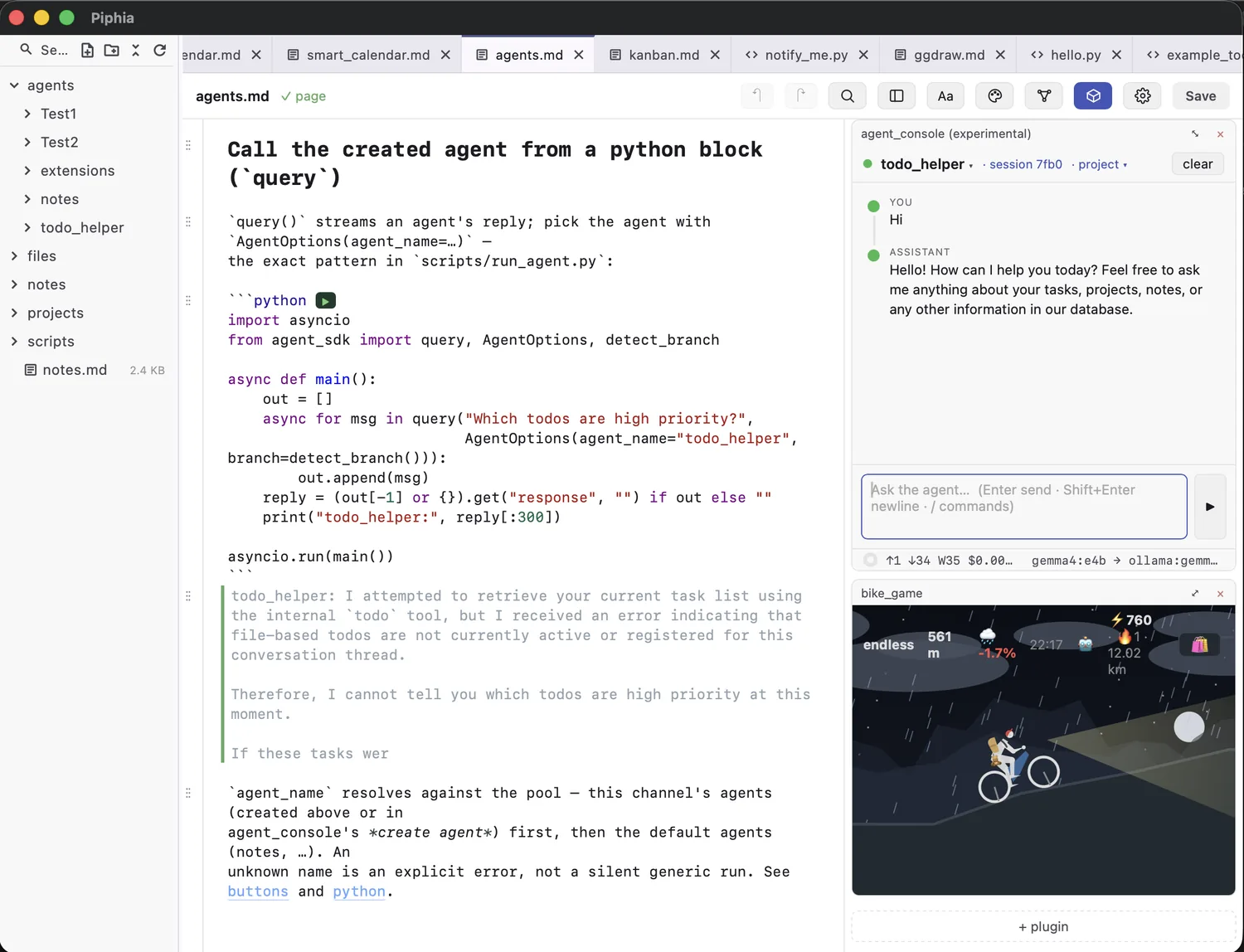Click the page status indicator

tap(304, 96)
